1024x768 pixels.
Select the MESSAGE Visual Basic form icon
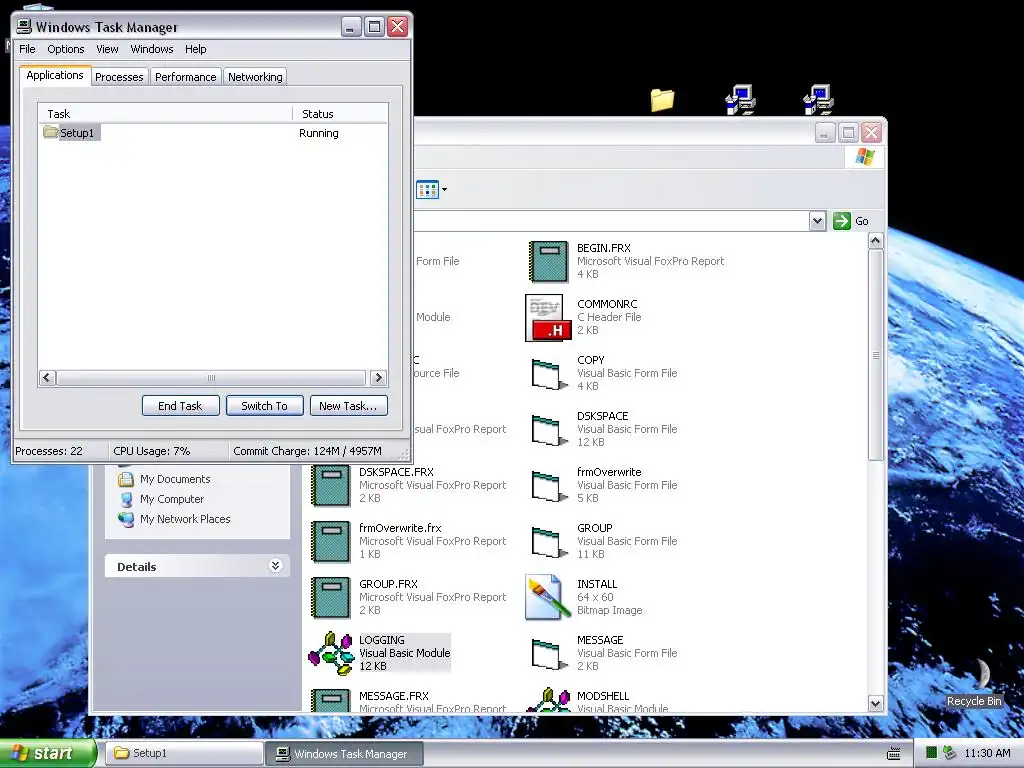pyautogui.click(x=549, y=655)
